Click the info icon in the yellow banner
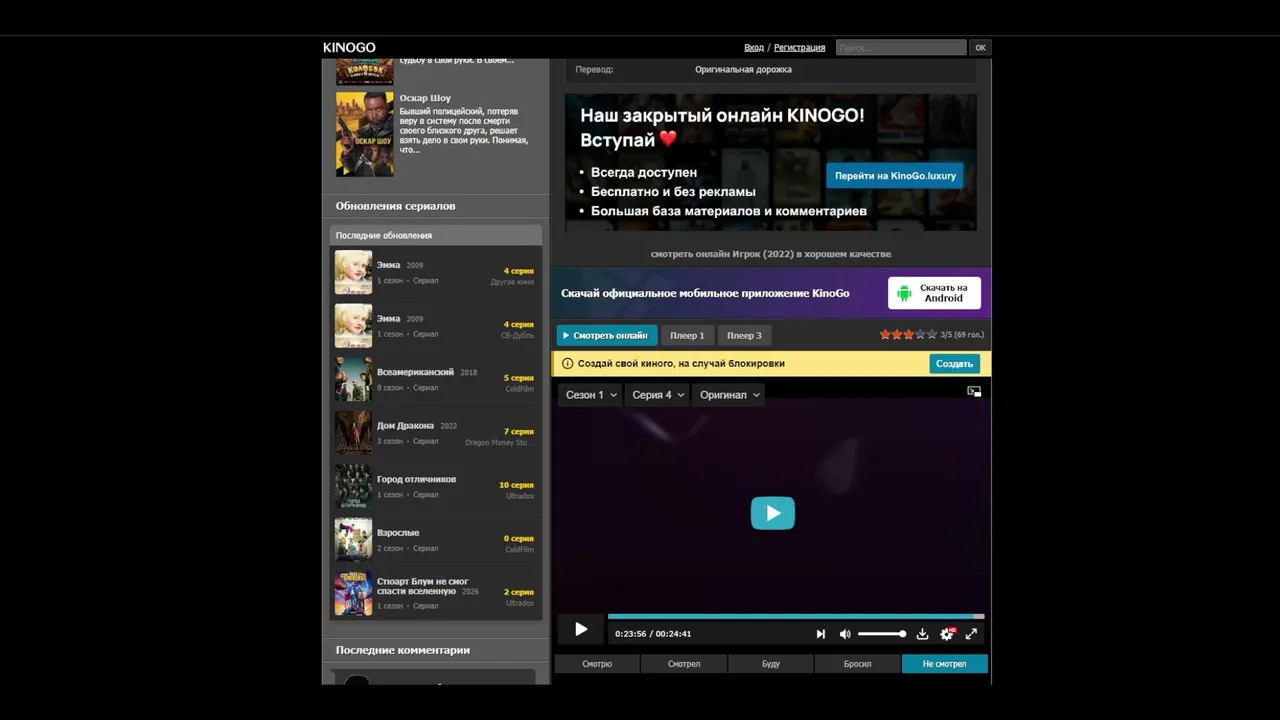Viewport: 1280px width, 720px height. click(567, 364)
